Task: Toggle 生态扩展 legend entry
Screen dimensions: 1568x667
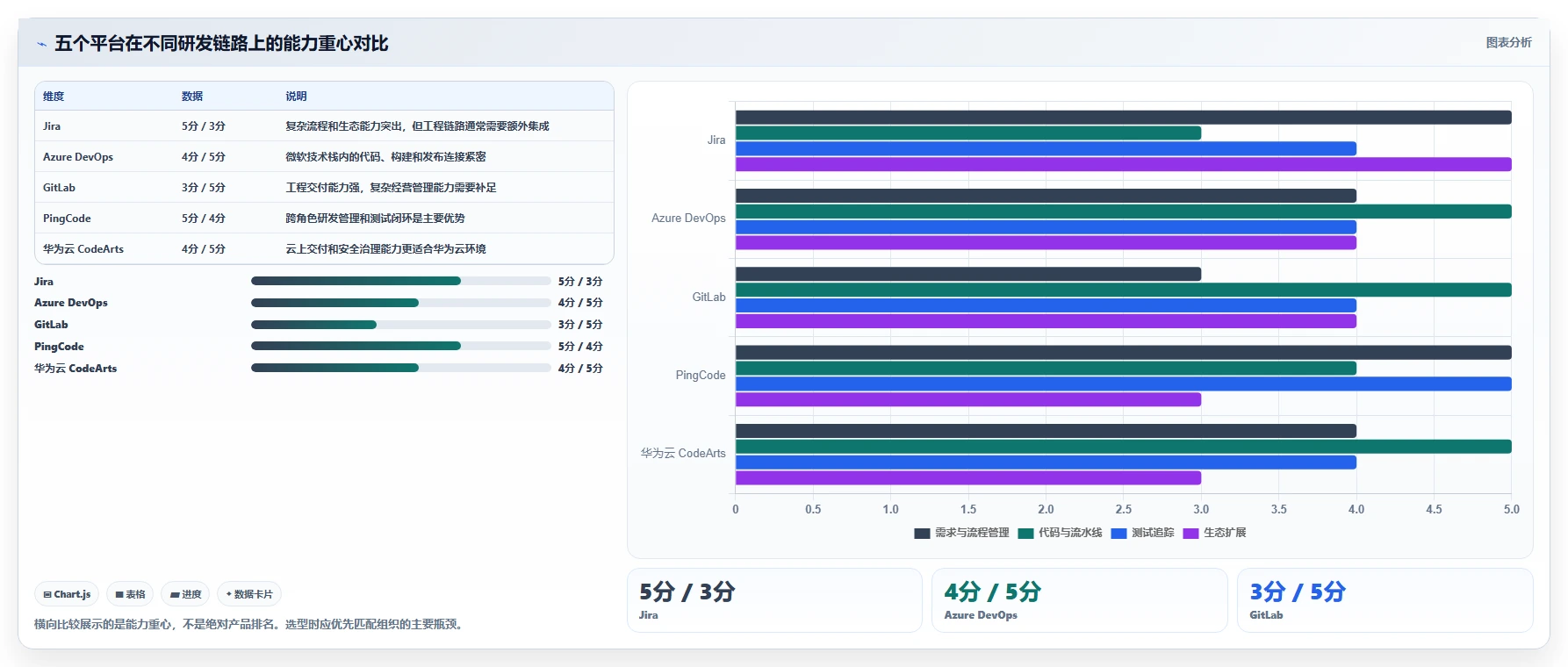Action: (x=1214, y=533)
